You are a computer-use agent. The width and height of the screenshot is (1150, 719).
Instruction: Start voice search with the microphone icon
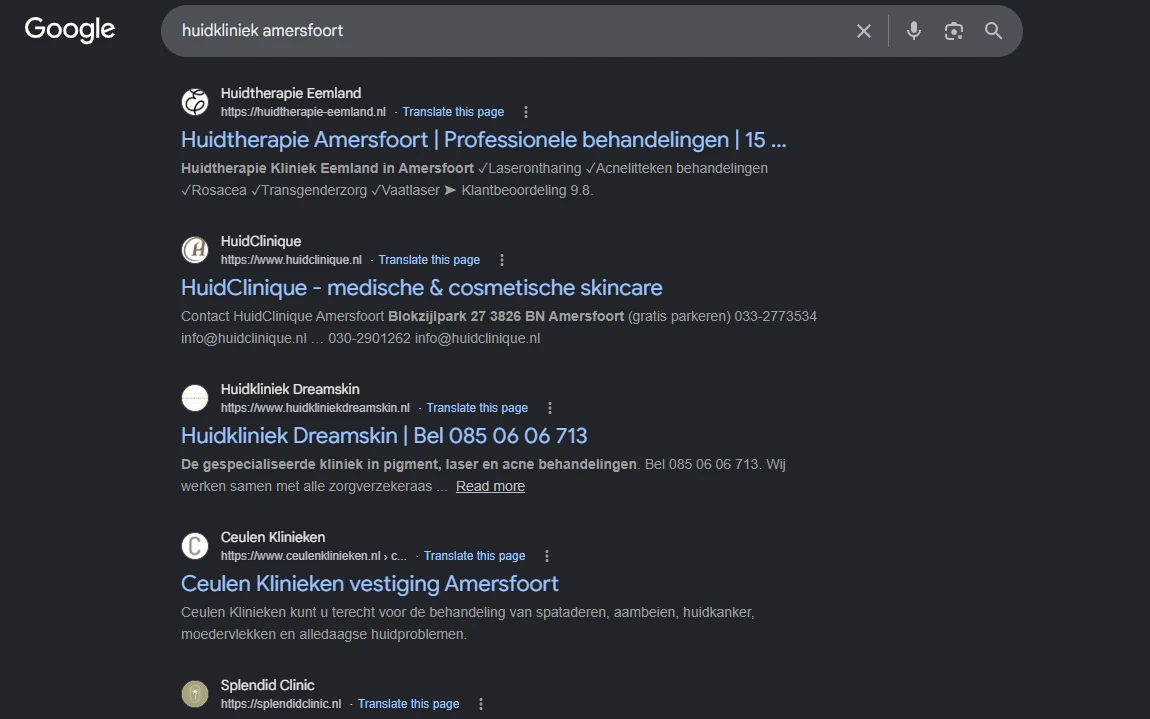coord(914,31)
